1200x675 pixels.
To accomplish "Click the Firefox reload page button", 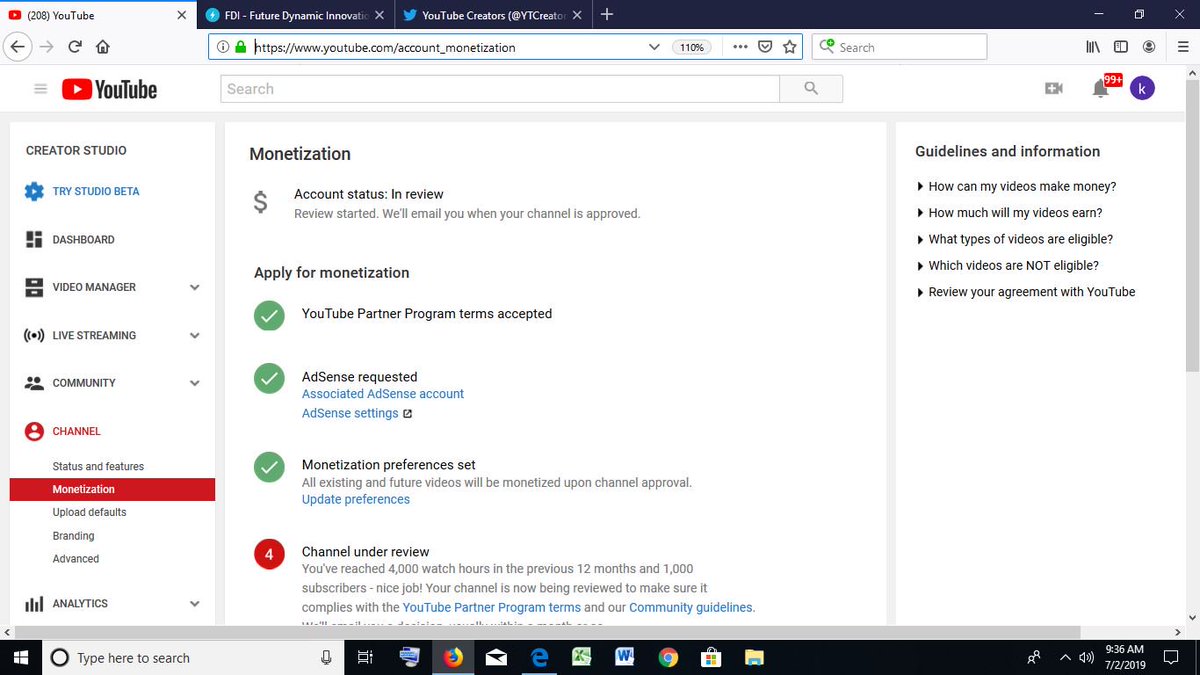I will [x=75, y=47].
